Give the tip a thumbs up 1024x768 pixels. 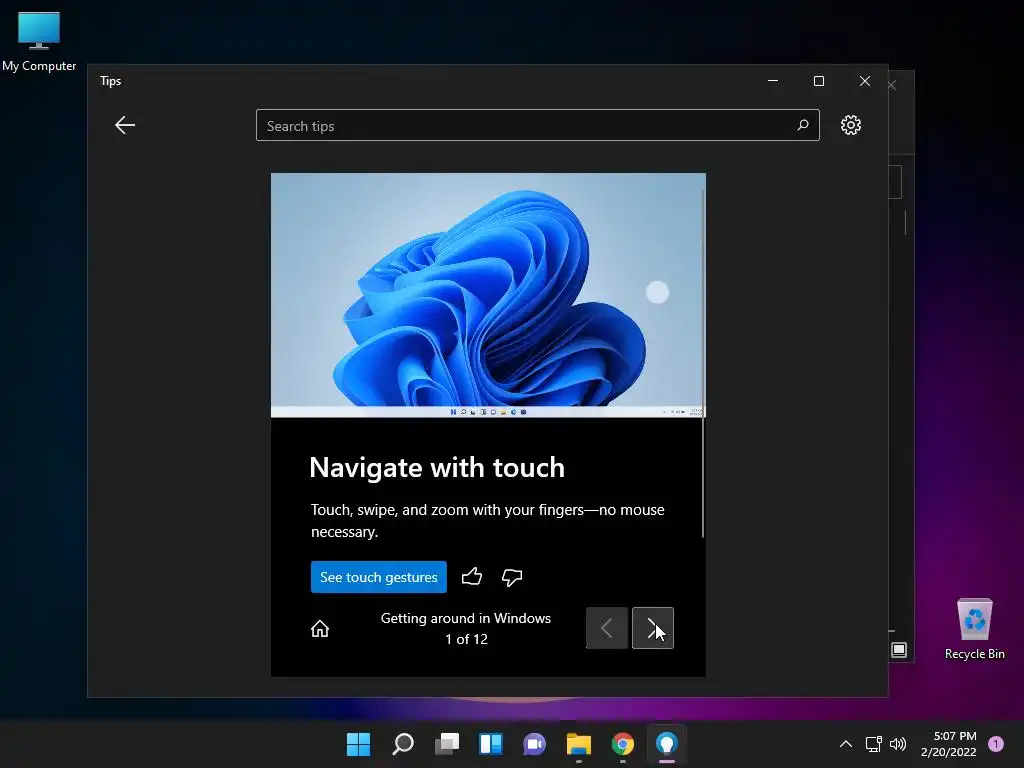point(472,577)
